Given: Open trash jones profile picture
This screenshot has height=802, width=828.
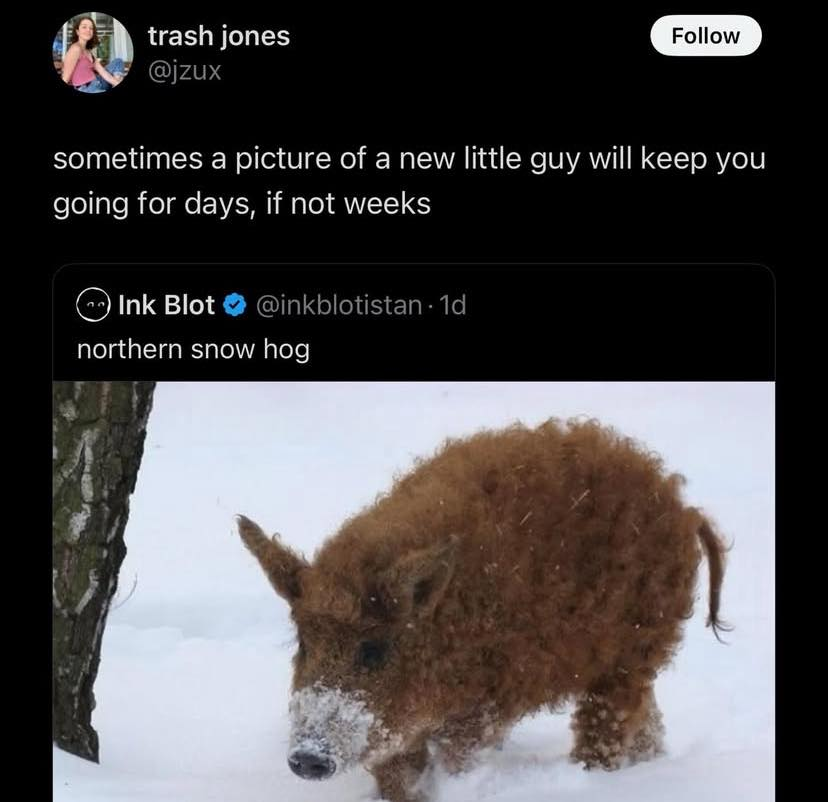Looking at the screenshot, I should pyautogui.click(x=93, y=53).
